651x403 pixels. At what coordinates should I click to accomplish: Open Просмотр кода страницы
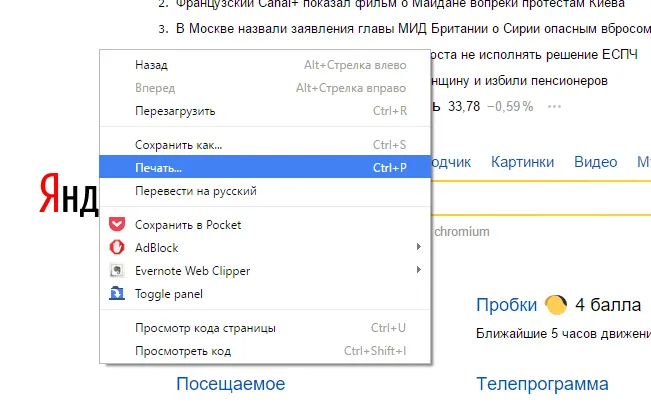265,328
